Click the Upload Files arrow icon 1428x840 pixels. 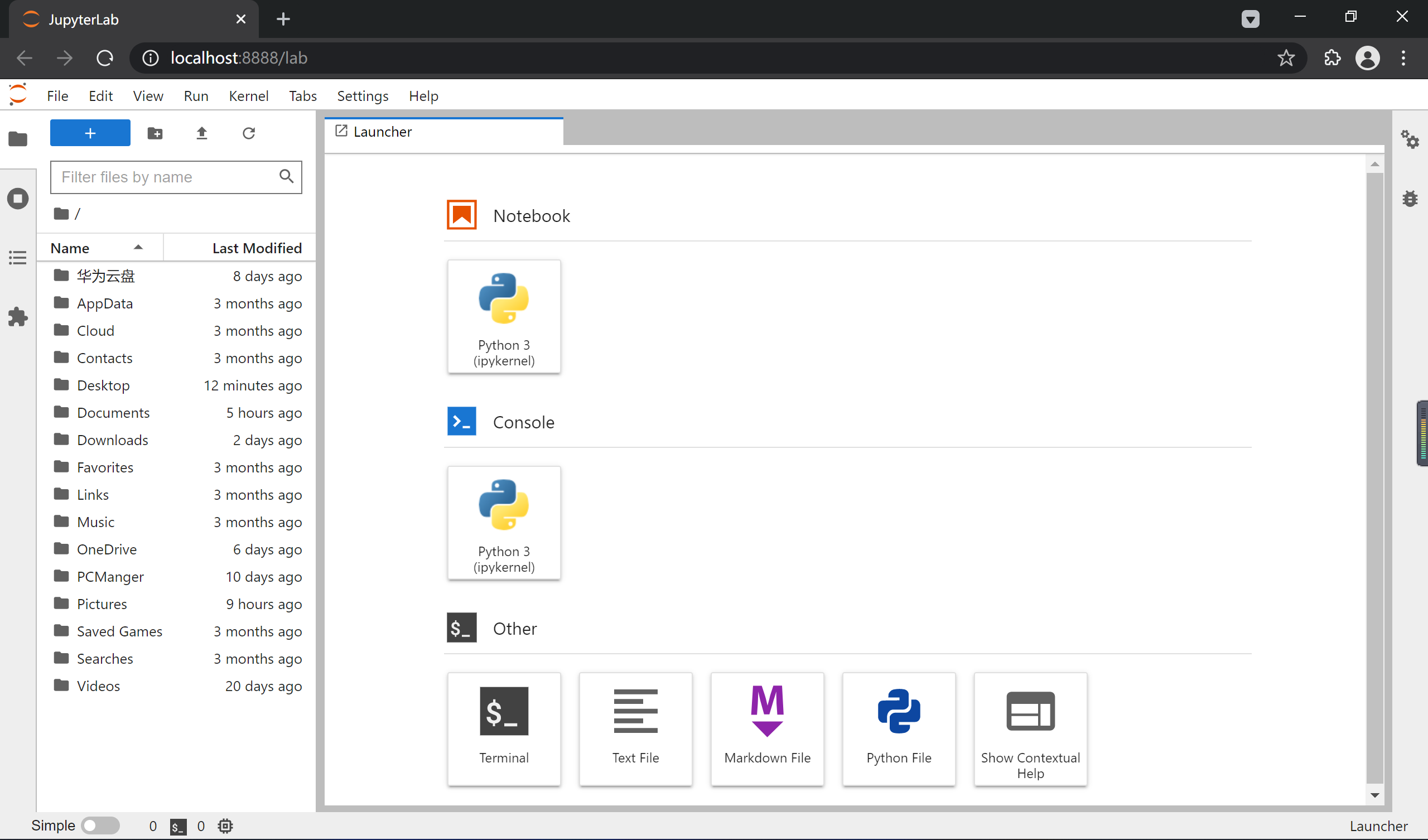(x=202, y=133)
